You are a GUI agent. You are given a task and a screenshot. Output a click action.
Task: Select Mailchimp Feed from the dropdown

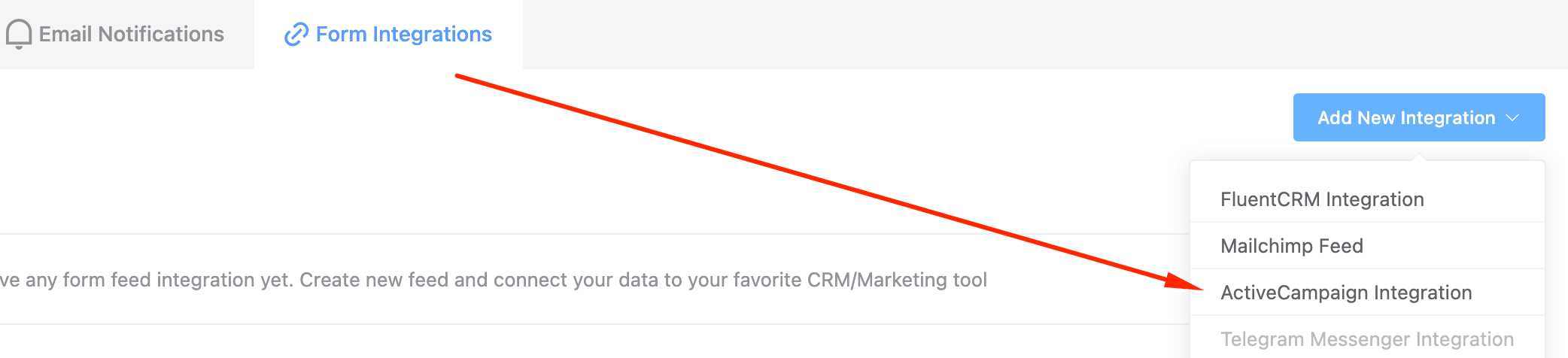1367,246
